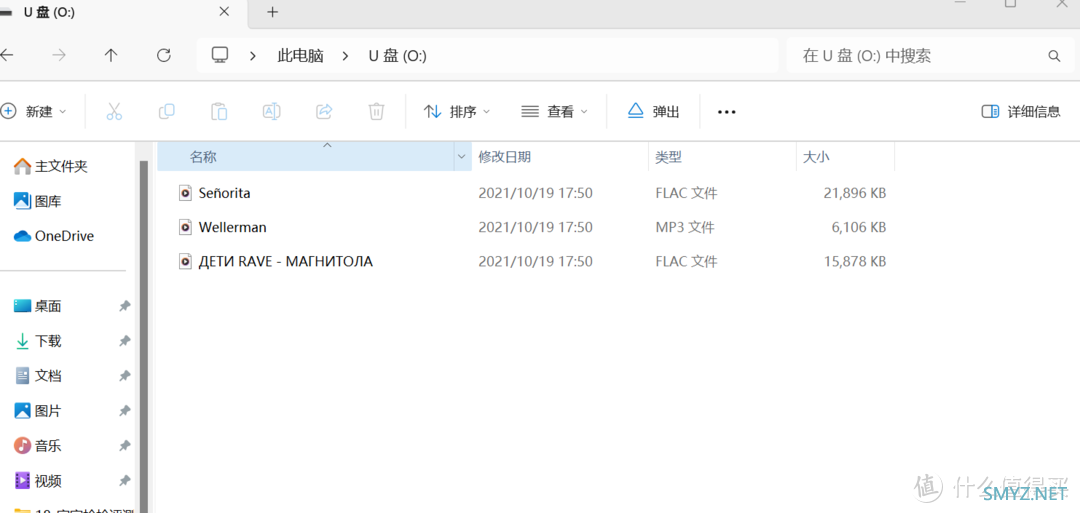
Task: Expand the 名称 column filter arrow
Action: click(x=461, y=157)
